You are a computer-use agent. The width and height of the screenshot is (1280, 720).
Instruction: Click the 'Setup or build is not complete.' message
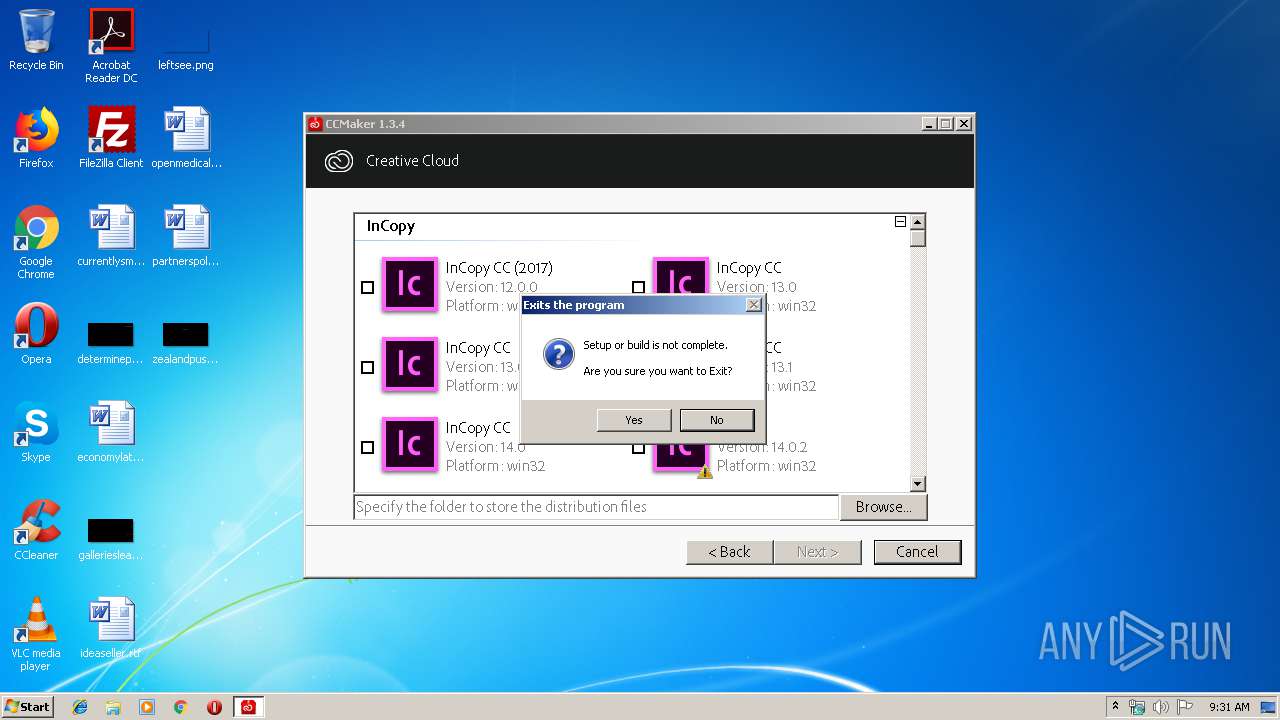pos(656,345)
